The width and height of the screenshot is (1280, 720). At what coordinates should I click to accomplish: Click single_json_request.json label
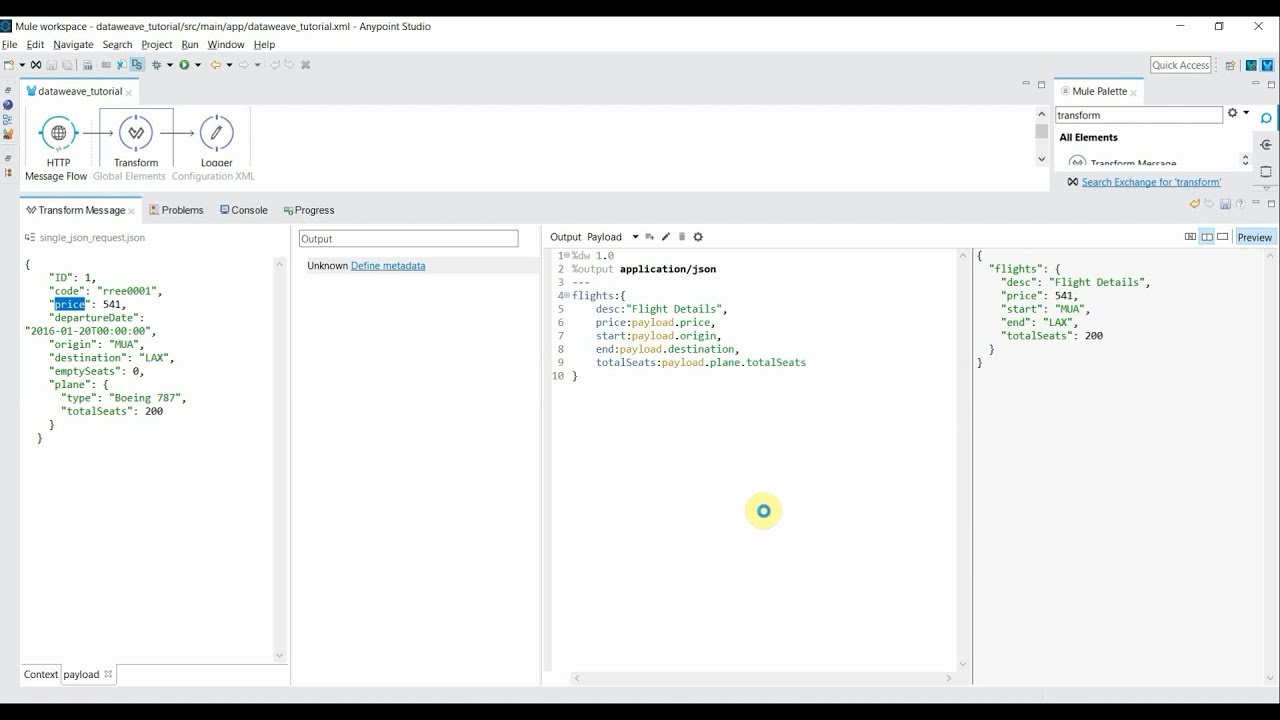pyautogui.click(x=92, y=238)
